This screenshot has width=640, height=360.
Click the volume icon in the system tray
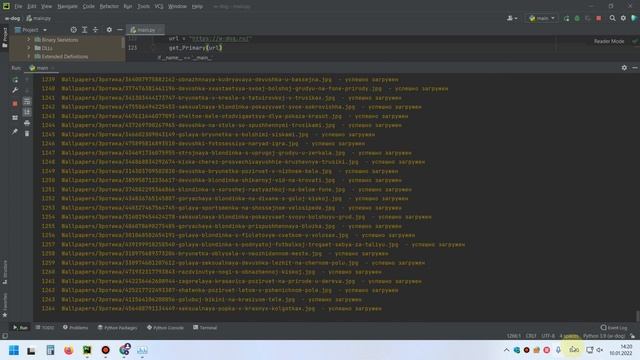[x=600, y=350]
